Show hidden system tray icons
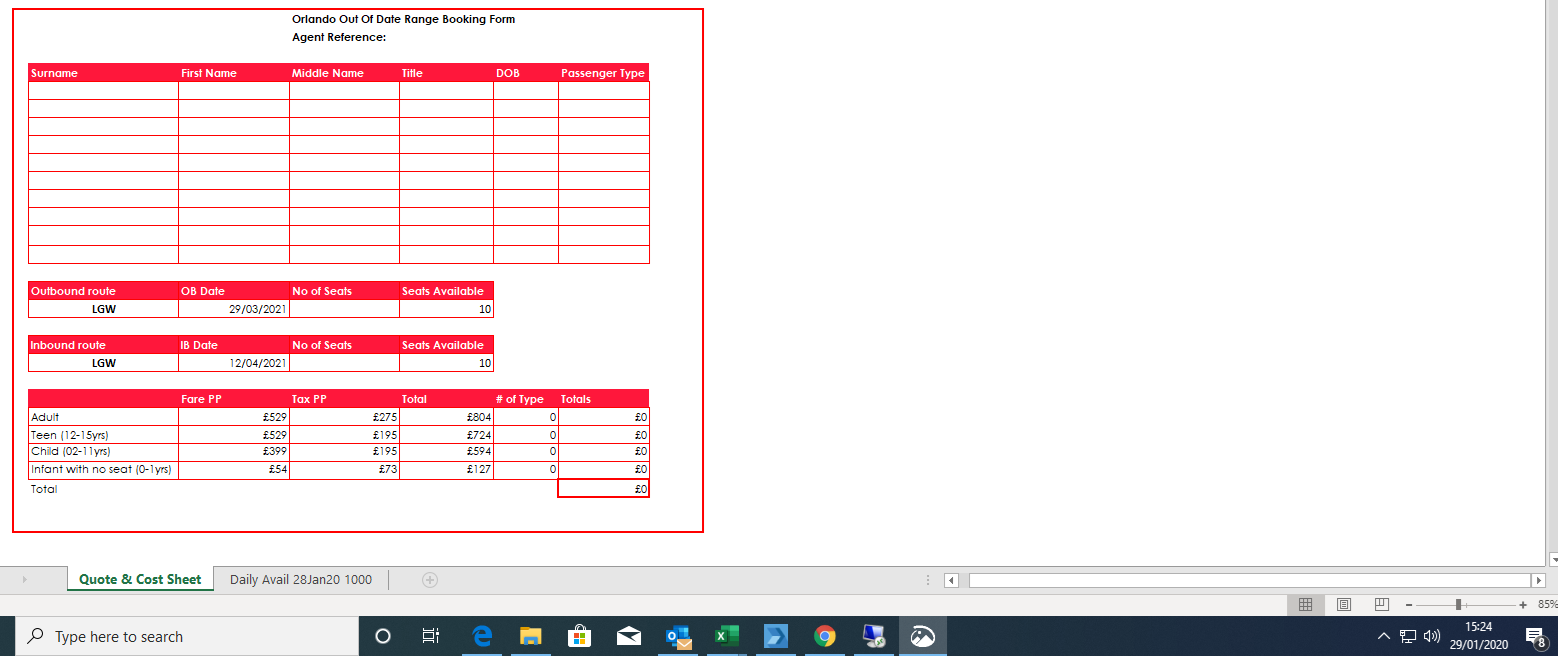The height and width of the screenshot is (656, 1558). [x=1384, y=636]
